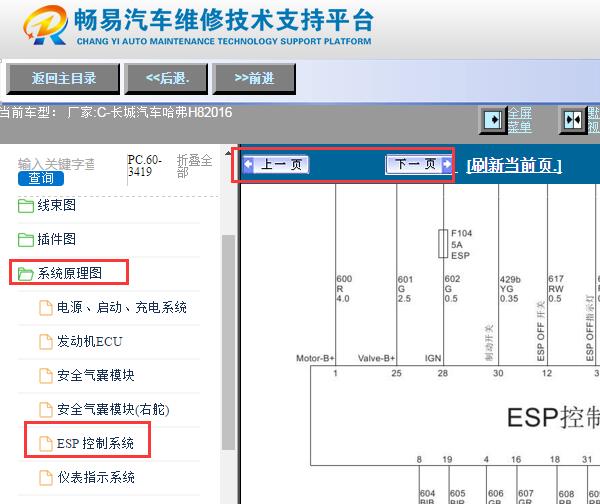Viewport: 600px width, 504px height.
Task: Open ESP 控制系统 document
Action: (x=95, y=444)
